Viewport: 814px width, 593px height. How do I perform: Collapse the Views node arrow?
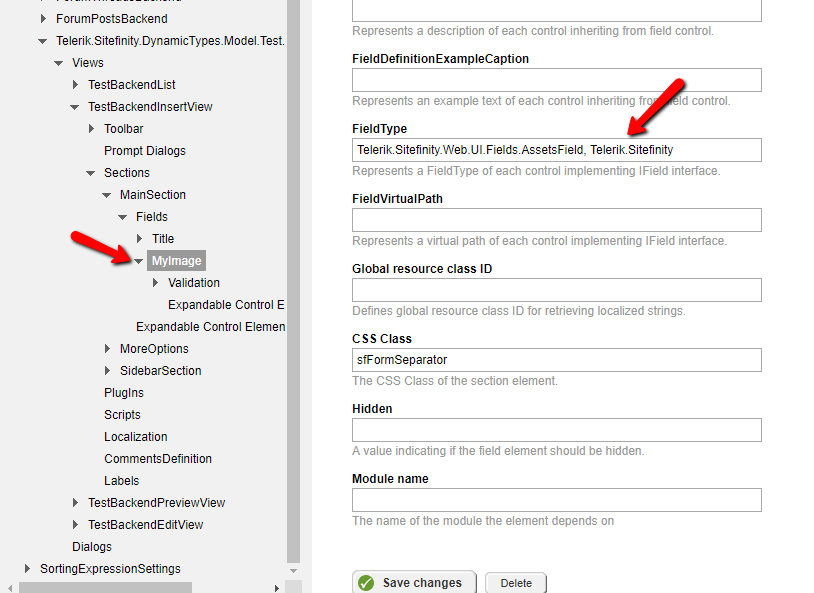tap(59, 63)
